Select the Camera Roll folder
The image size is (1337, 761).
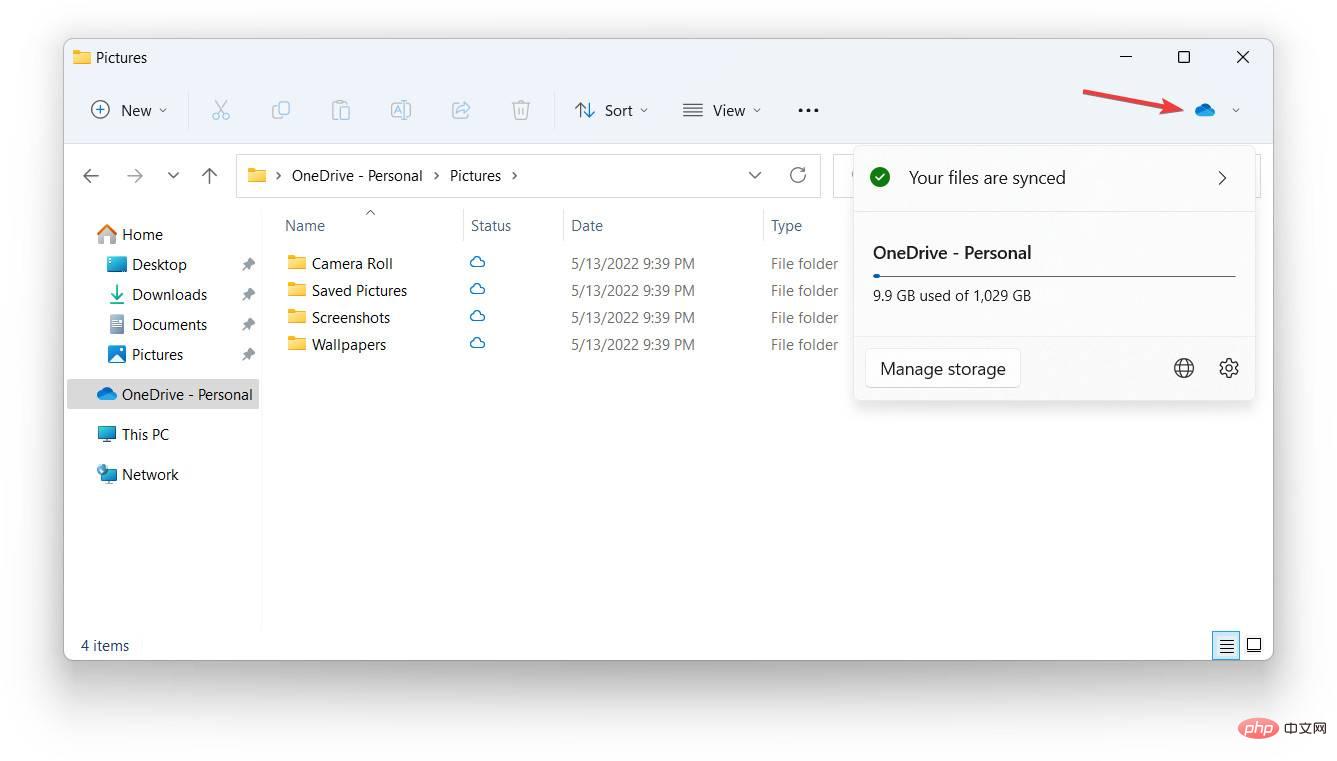pos(339,263)
